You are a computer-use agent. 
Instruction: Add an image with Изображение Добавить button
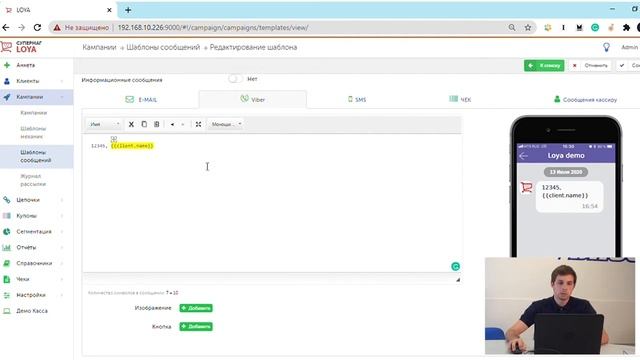click(x=196, y=308)
